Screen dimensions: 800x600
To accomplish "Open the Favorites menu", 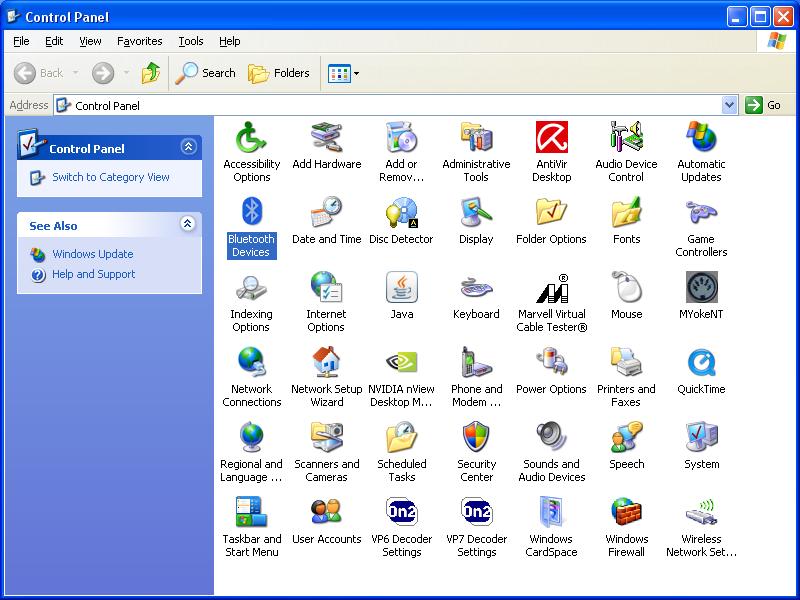I will point(140,41).
